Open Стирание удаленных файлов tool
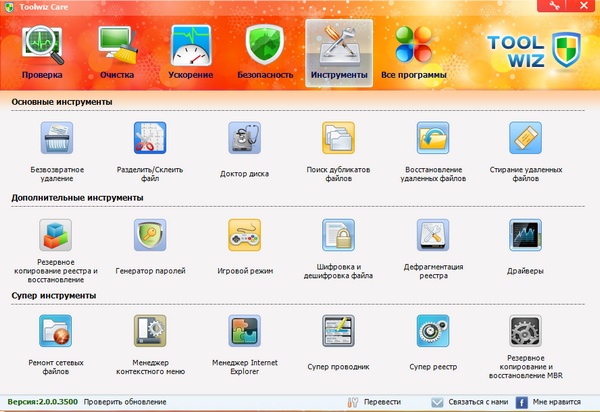 524,140
